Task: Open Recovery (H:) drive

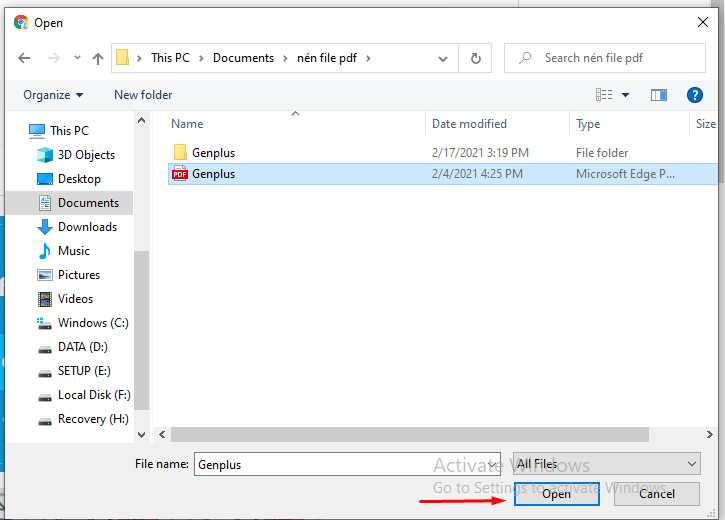Action: [93, 419]
